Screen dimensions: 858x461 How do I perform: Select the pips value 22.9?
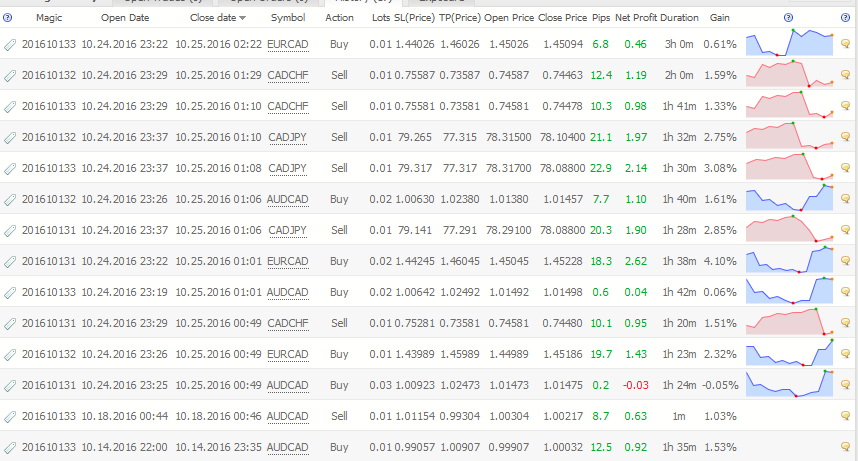click(x=601, y=168)
